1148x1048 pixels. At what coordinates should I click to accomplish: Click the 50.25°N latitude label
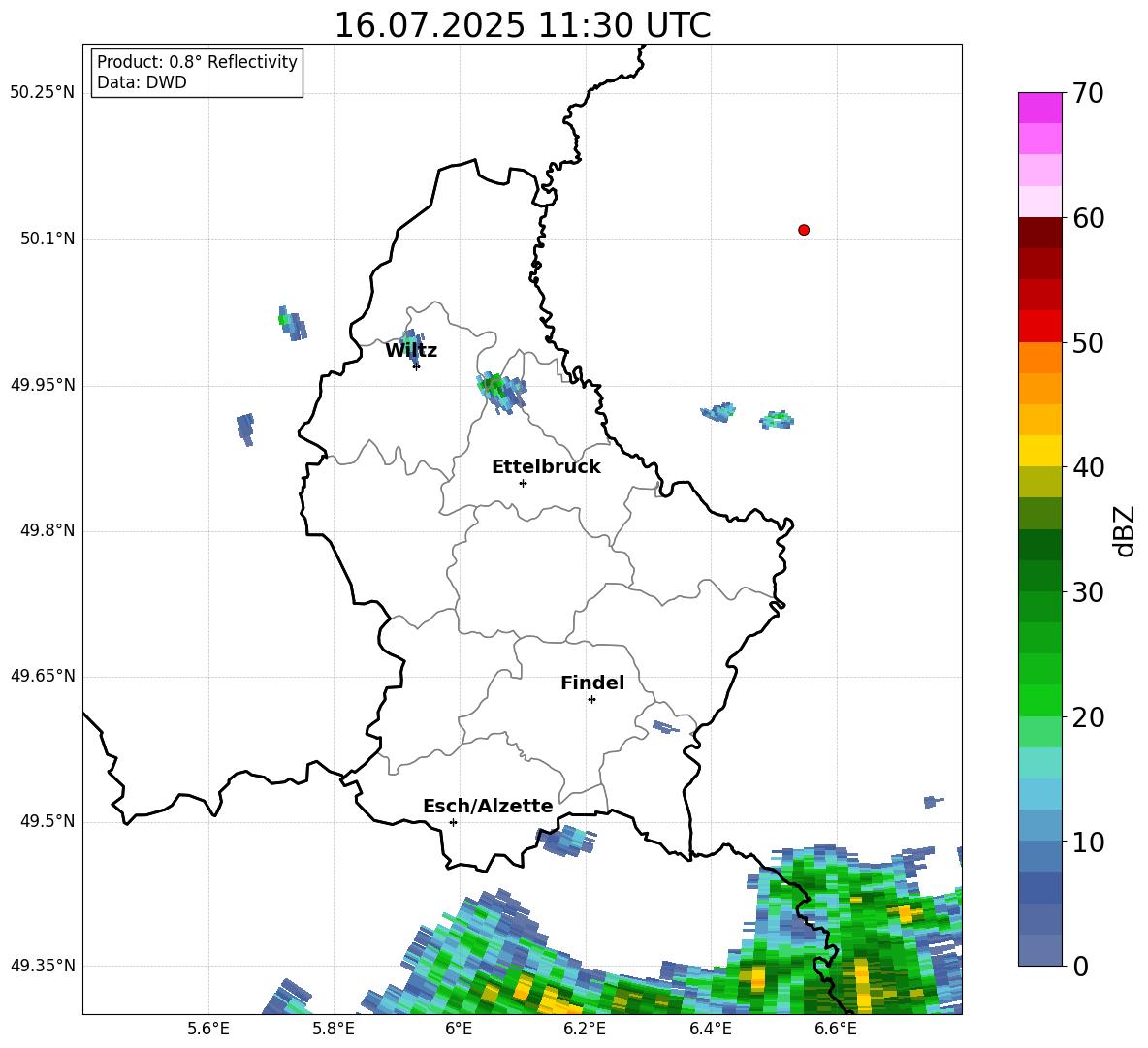[43, 93]
